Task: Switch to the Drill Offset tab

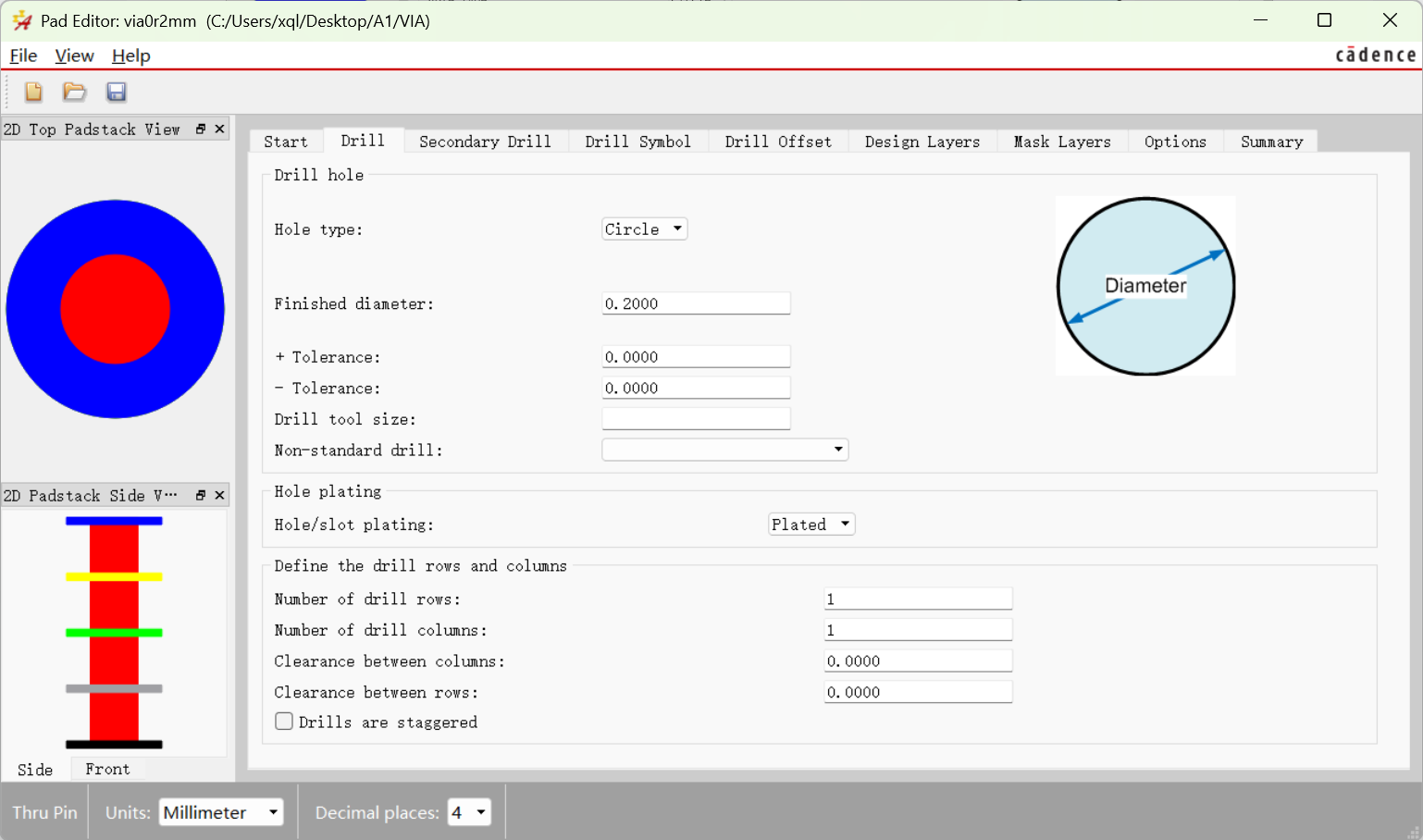Action: coord(778,142)
